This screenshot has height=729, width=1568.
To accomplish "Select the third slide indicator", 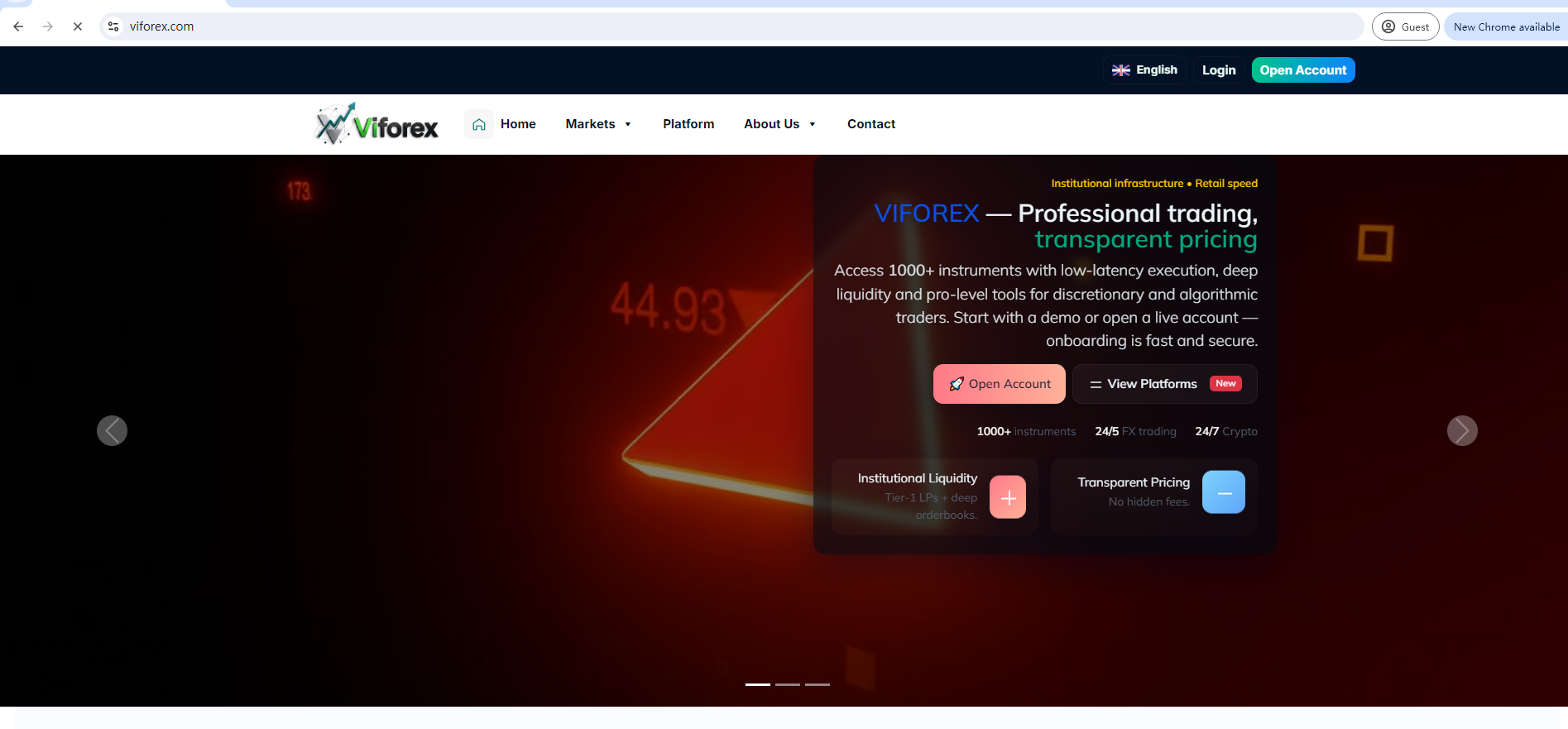I will [818, 684].
